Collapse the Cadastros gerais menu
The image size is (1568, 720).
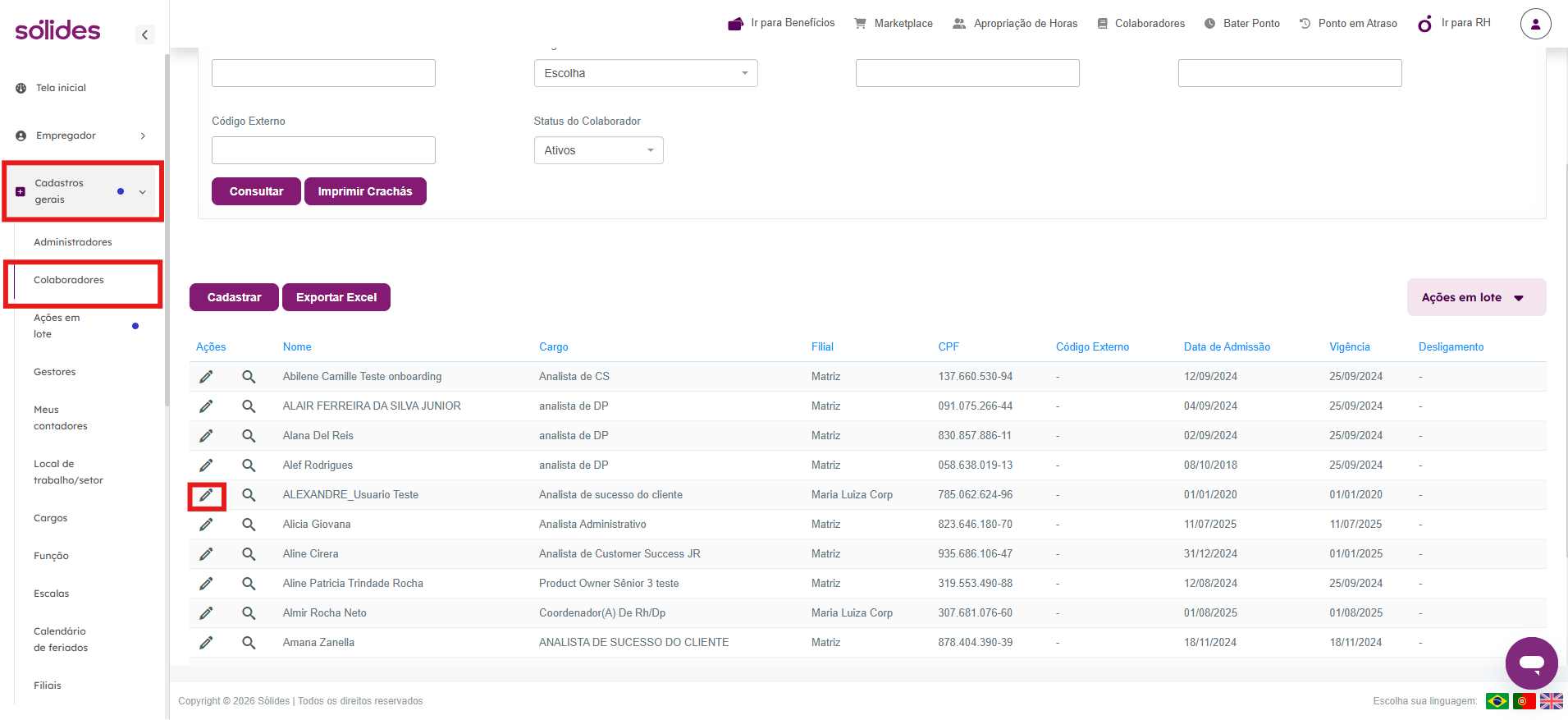[83, 191]
